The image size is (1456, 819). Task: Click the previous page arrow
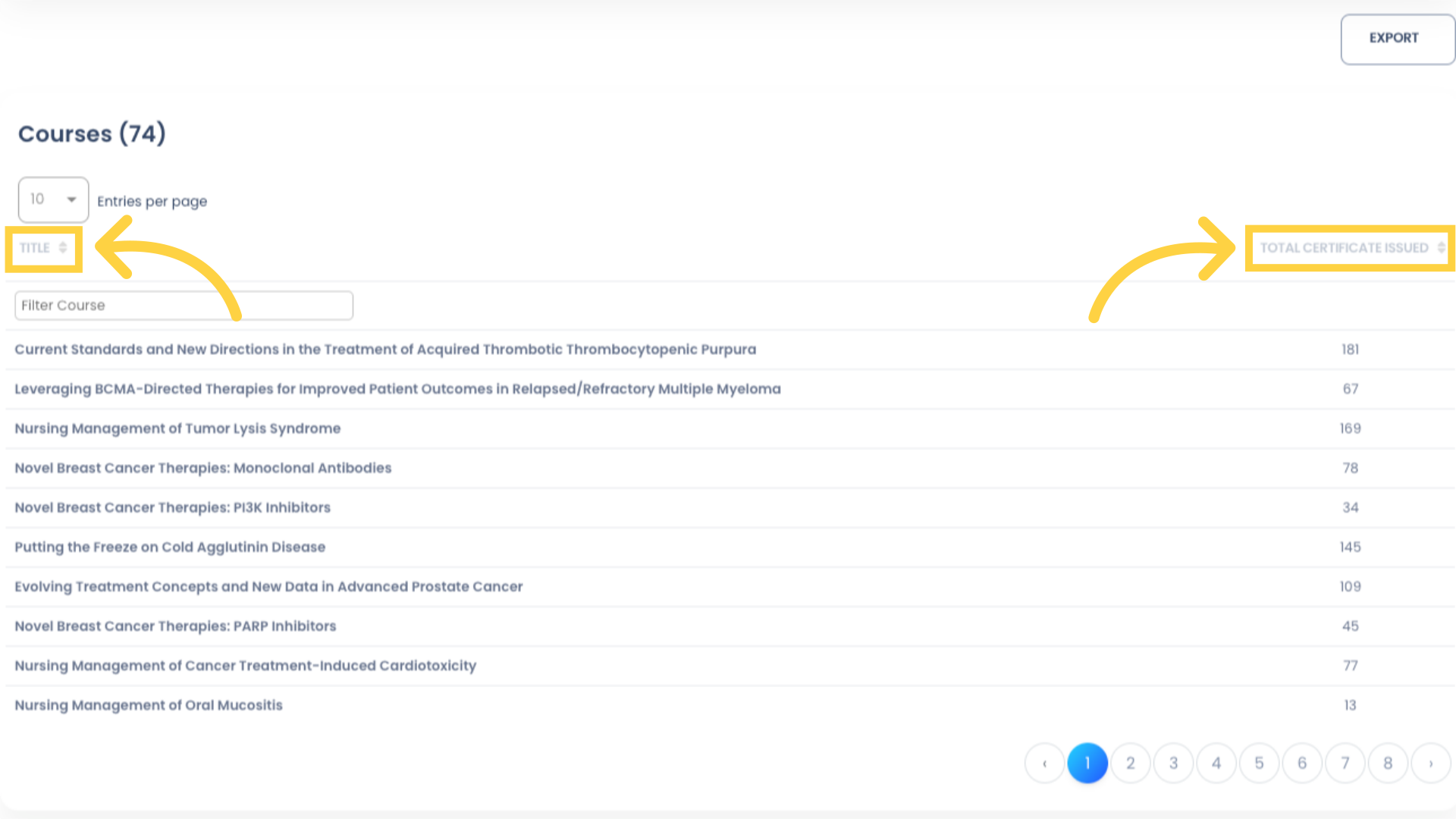click(1043, 763)
